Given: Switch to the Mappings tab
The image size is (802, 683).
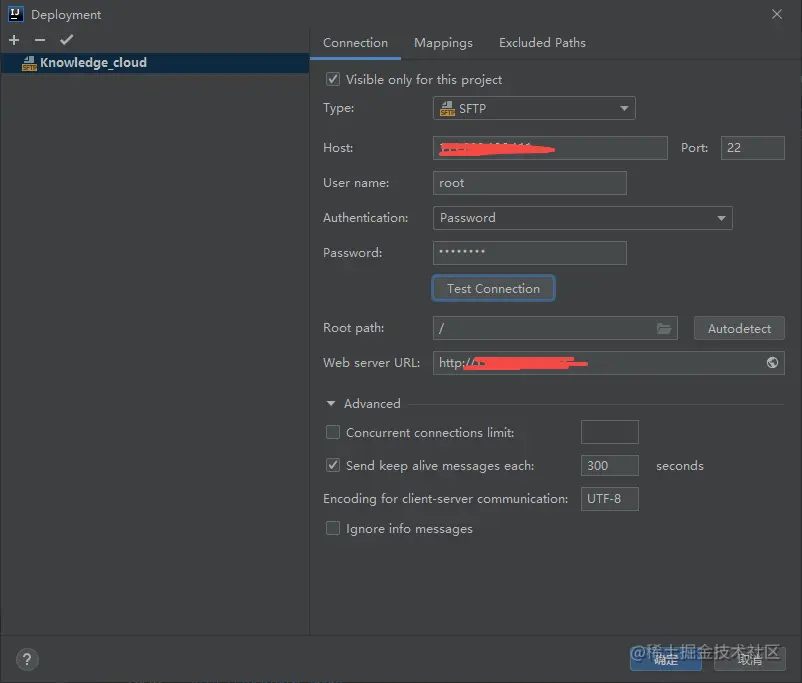Looking at the screenshot, I should coord(443,43).
